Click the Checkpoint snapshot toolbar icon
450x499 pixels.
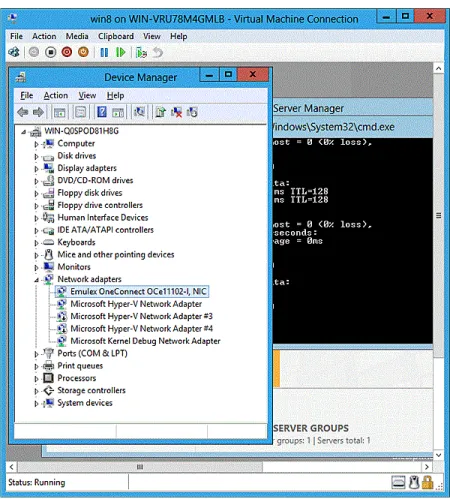click(x=141, y=53)
